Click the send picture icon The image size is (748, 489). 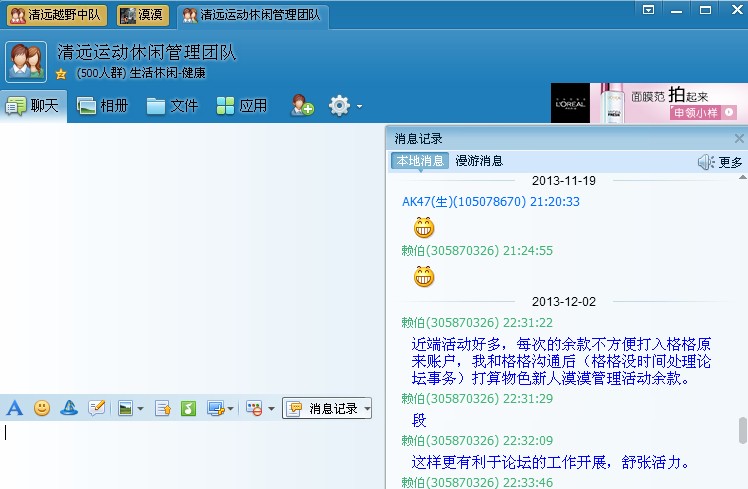click(x=125, y=409)
